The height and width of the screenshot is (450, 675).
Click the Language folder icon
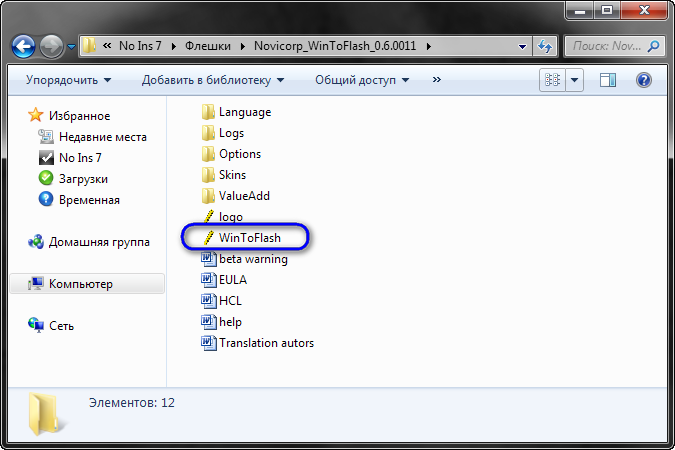point(208,112)
